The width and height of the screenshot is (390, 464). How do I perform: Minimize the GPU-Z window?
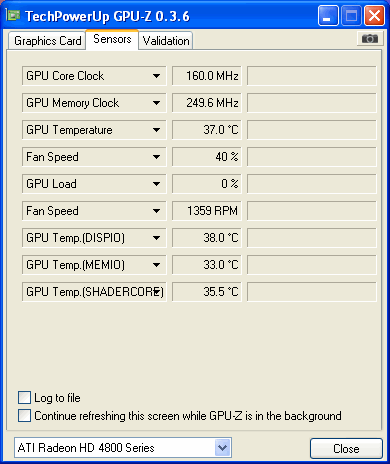pos(328,16)
